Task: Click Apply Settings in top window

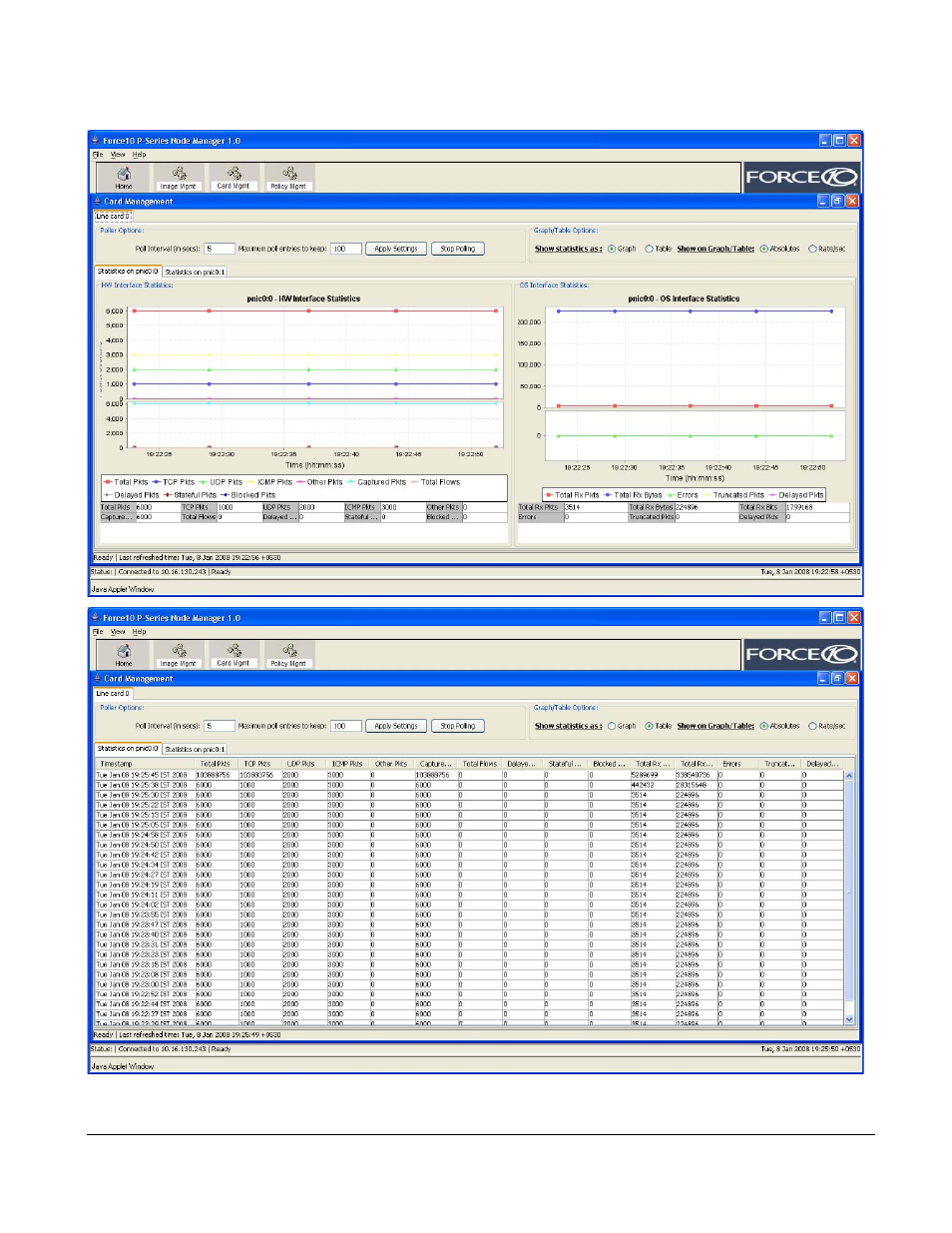Action: pos(396,249)
